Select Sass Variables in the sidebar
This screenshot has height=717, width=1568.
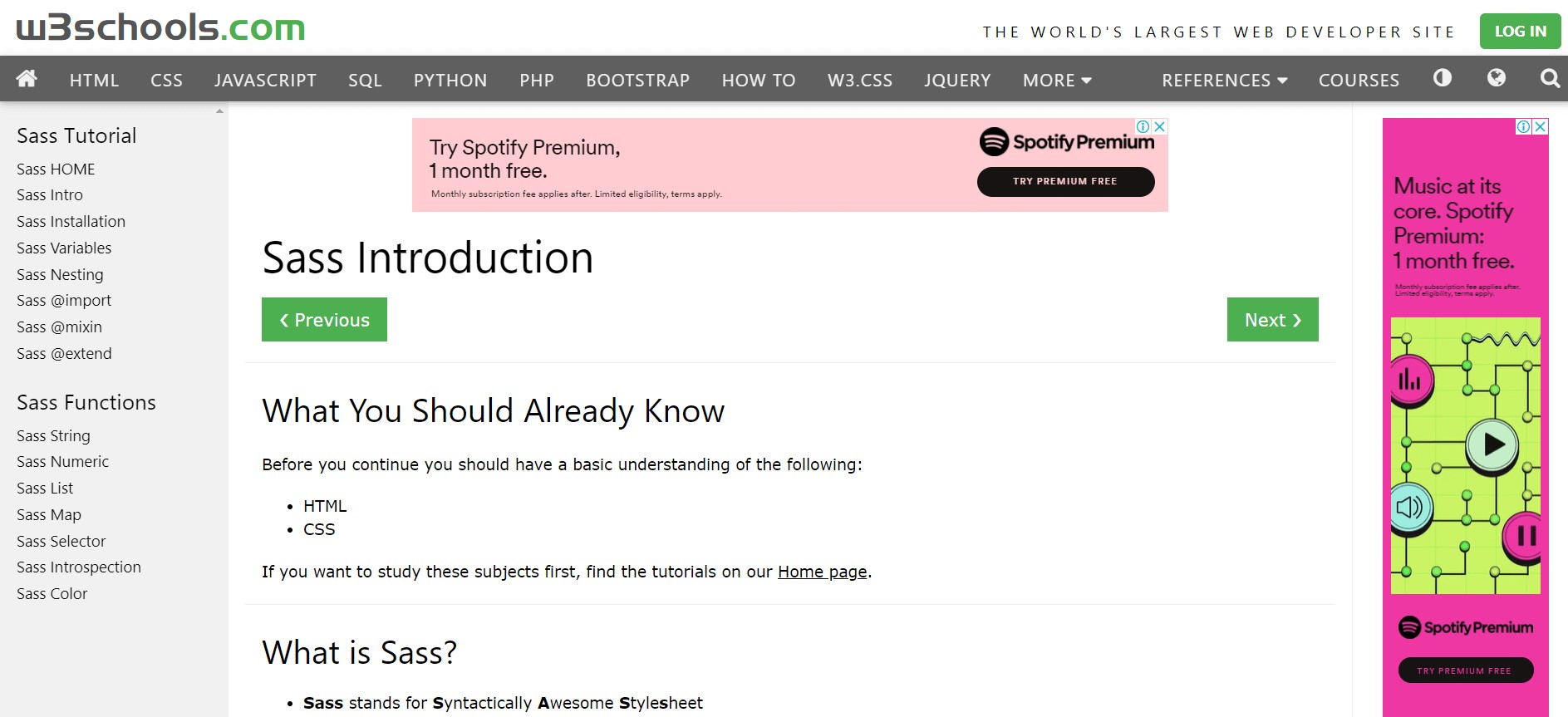[63, 248]
